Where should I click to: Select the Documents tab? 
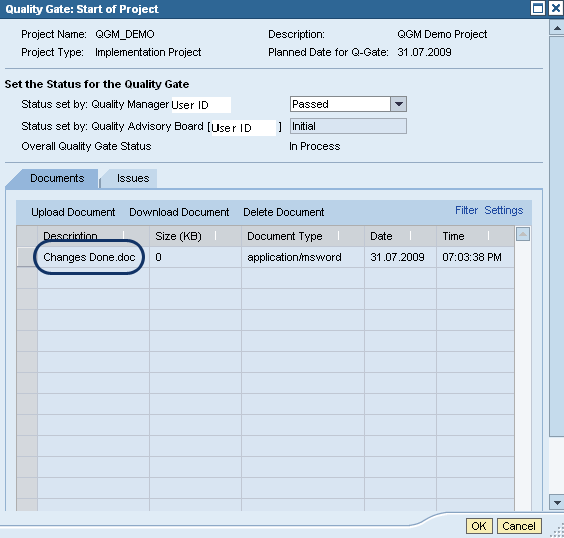57,178
